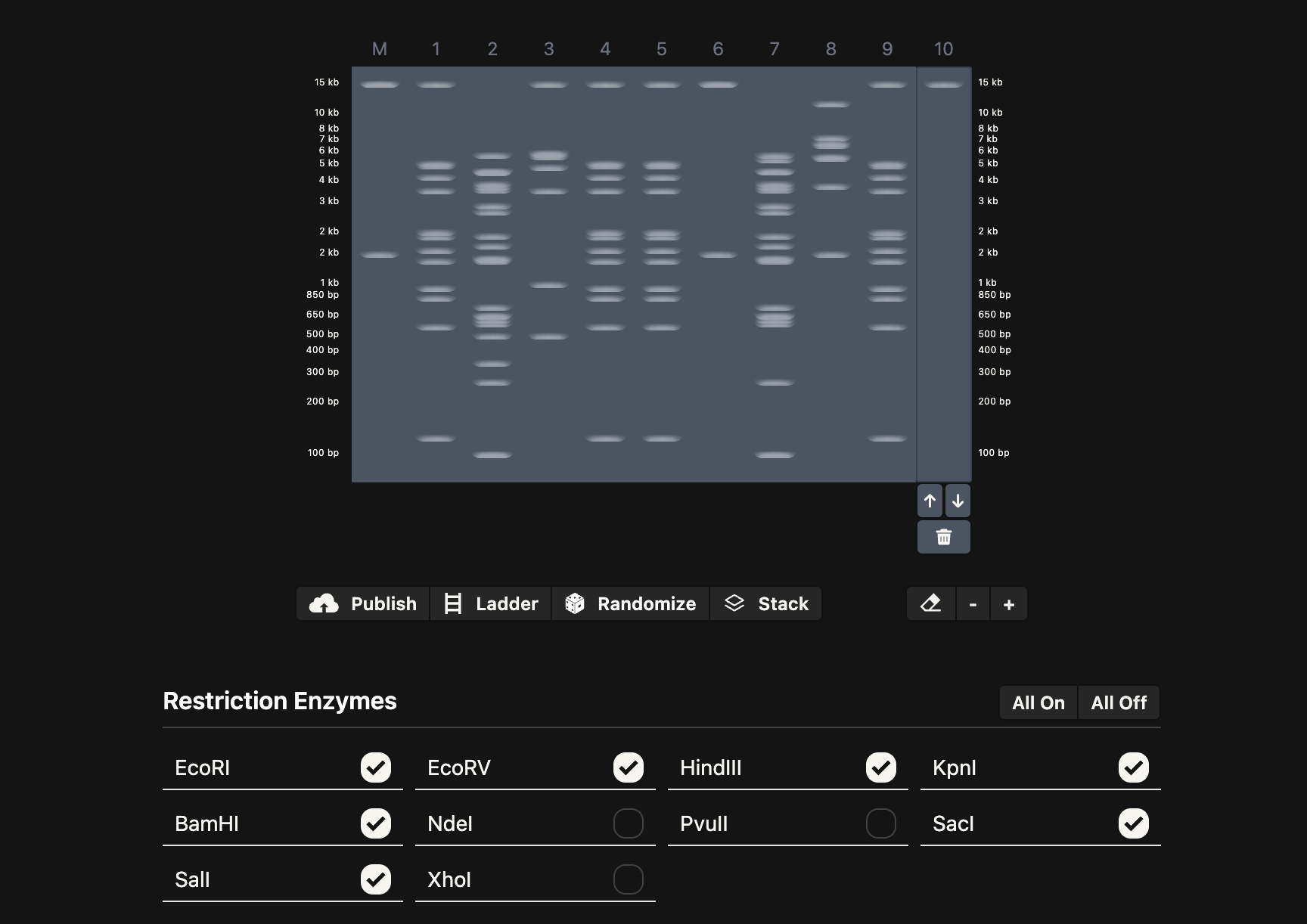Turn on the XhoI enzyme
Image resolution: width=1307 pixels, height=924 pixels.
[x=628, y=879]
